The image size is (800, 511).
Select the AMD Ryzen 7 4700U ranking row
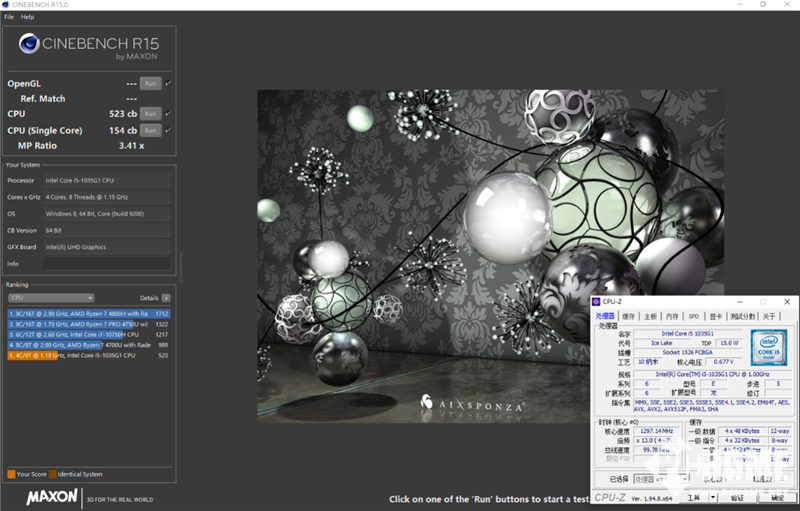[89, 345]
